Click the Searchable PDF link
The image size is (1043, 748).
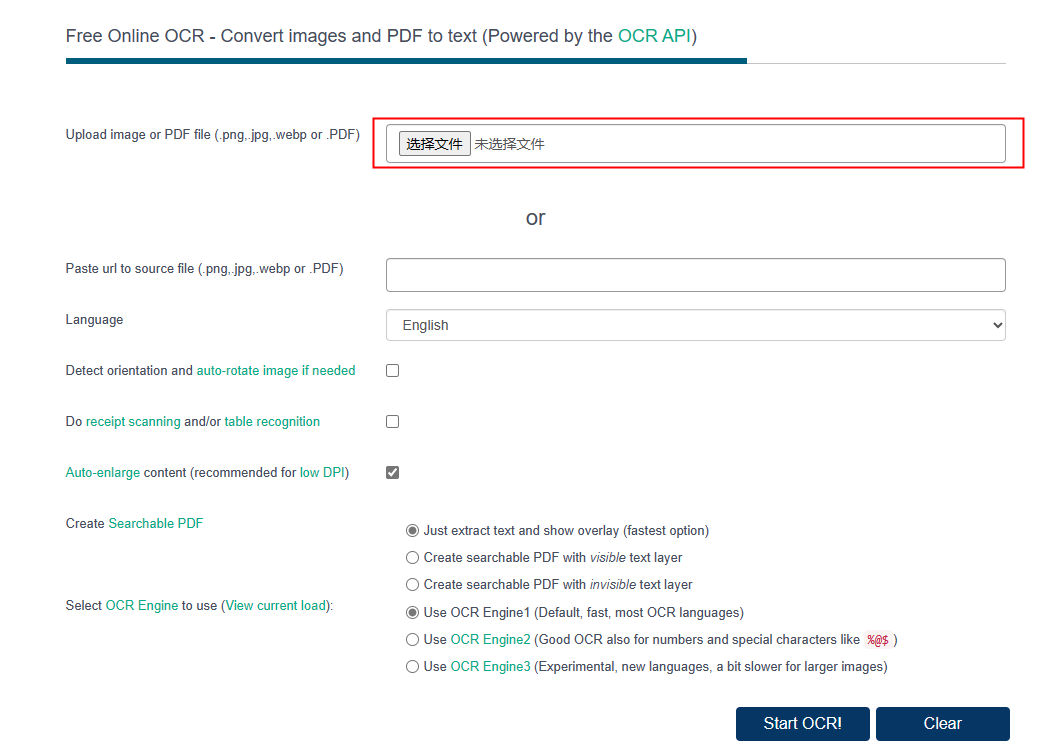point(155,524)
